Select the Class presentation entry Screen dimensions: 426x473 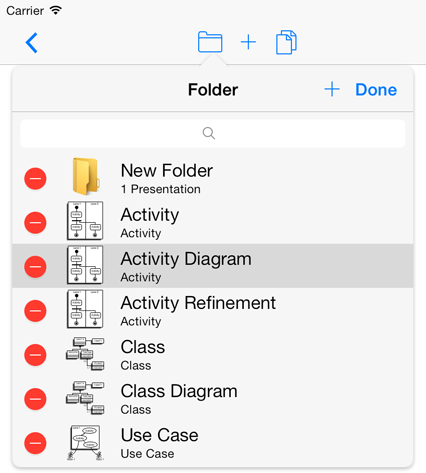(213, 354)
